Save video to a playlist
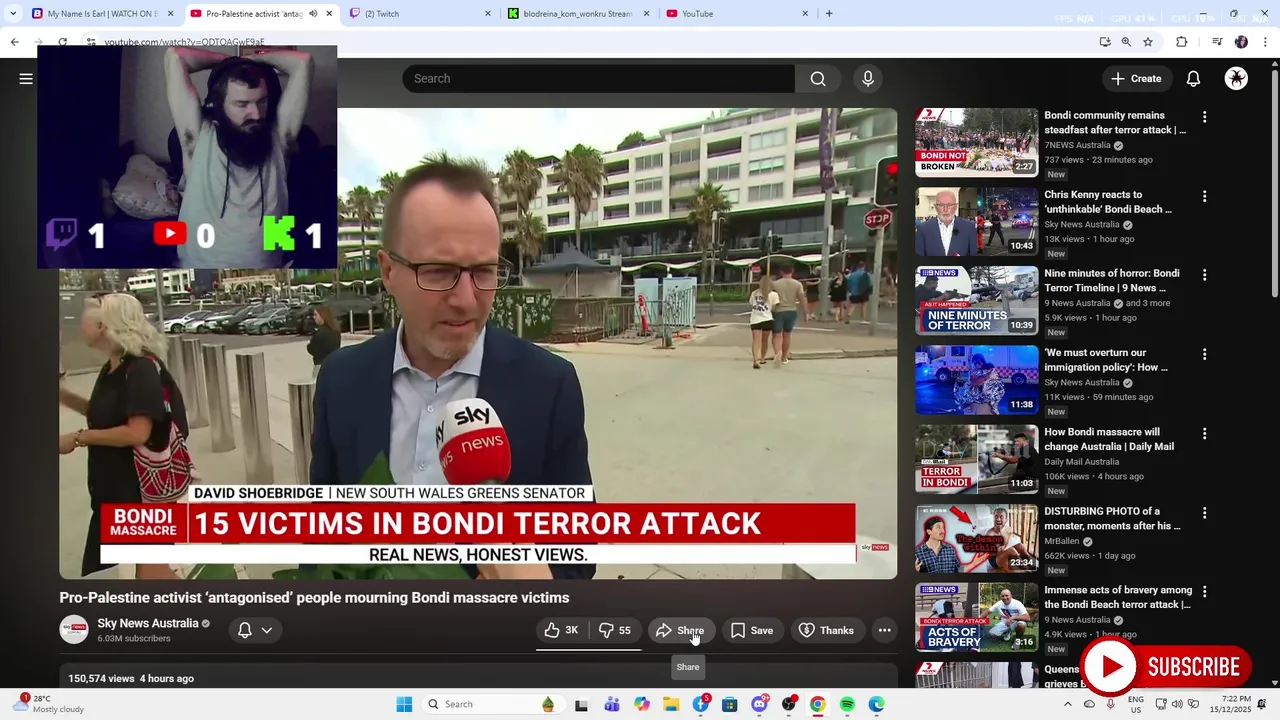This screenshot has width=1280, height=720. [x=752, y=630]
